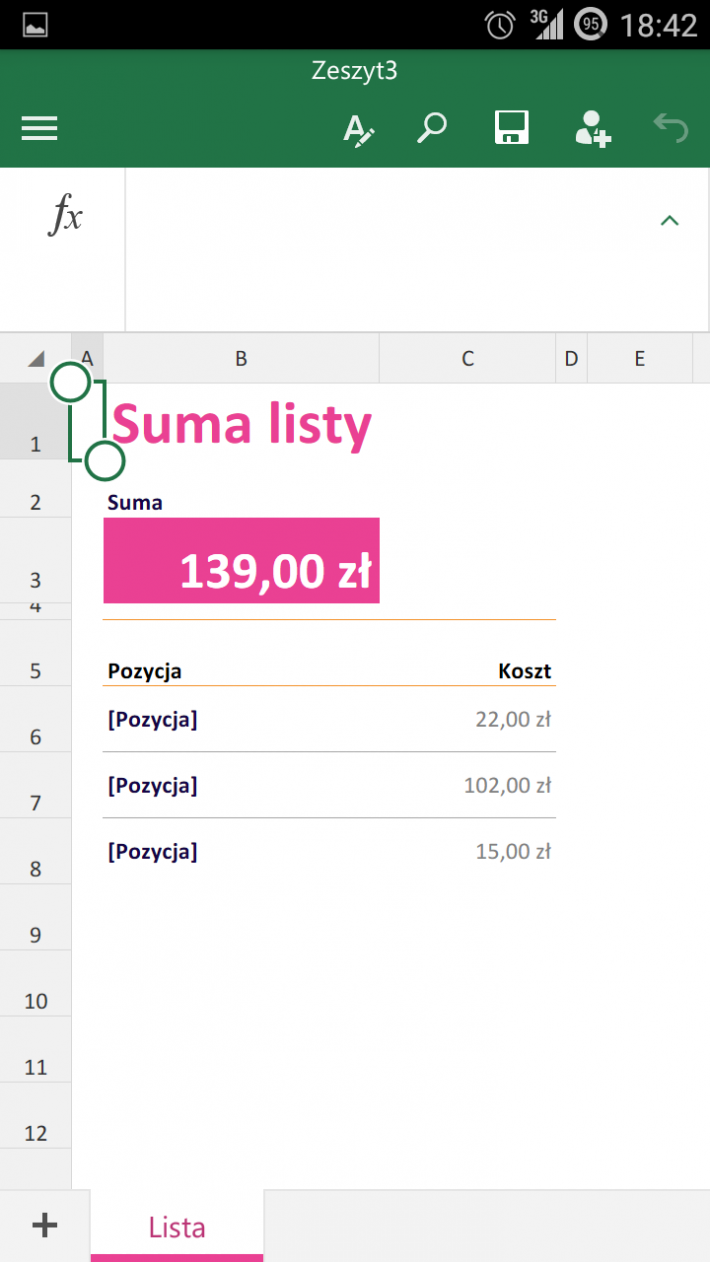Viewport: 710px width, 1262px height.
Task: Select row 5 header
Action: [36, 669]
